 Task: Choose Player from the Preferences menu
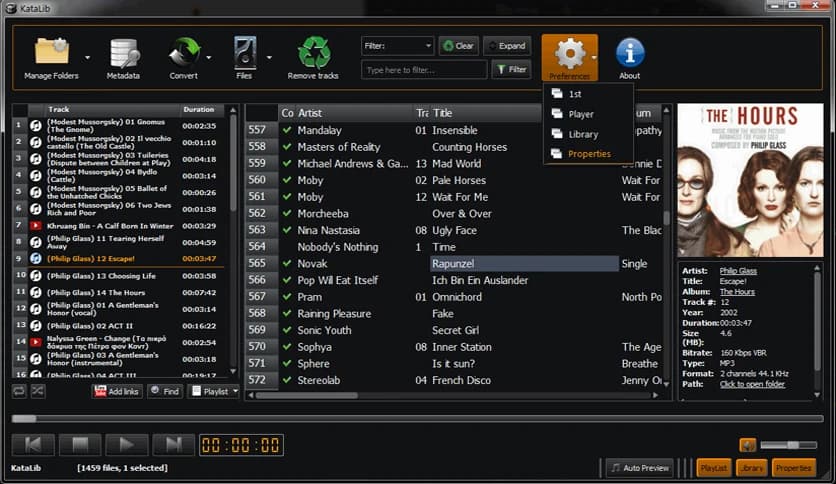581,114
